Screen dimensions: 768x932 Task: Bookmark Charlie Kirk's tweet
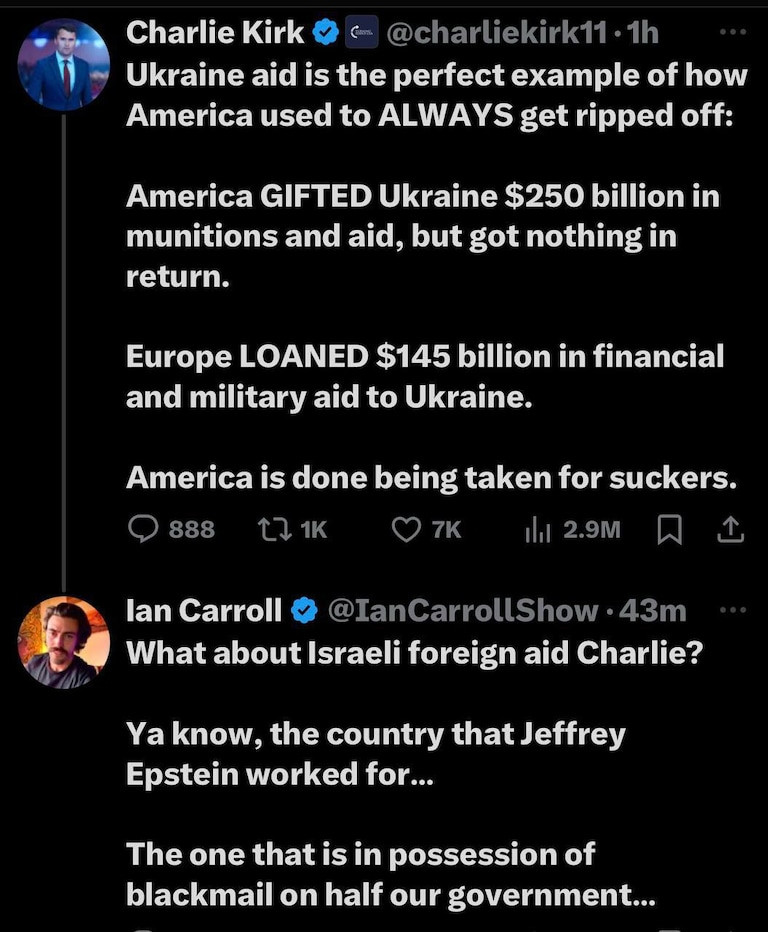[669, 529]
